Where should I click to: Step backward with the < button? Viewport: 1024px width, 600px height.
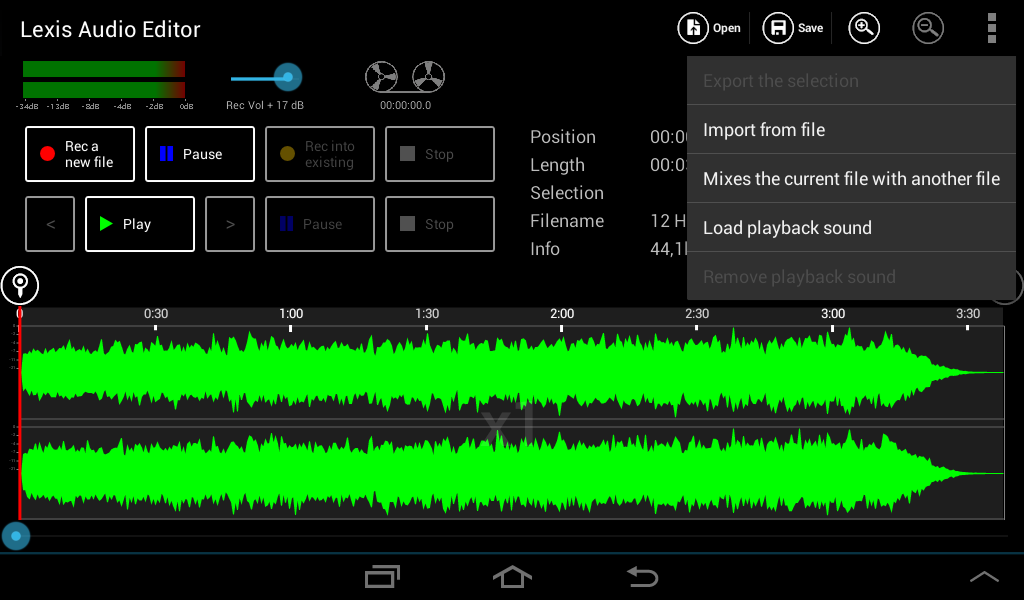point(50,224)
